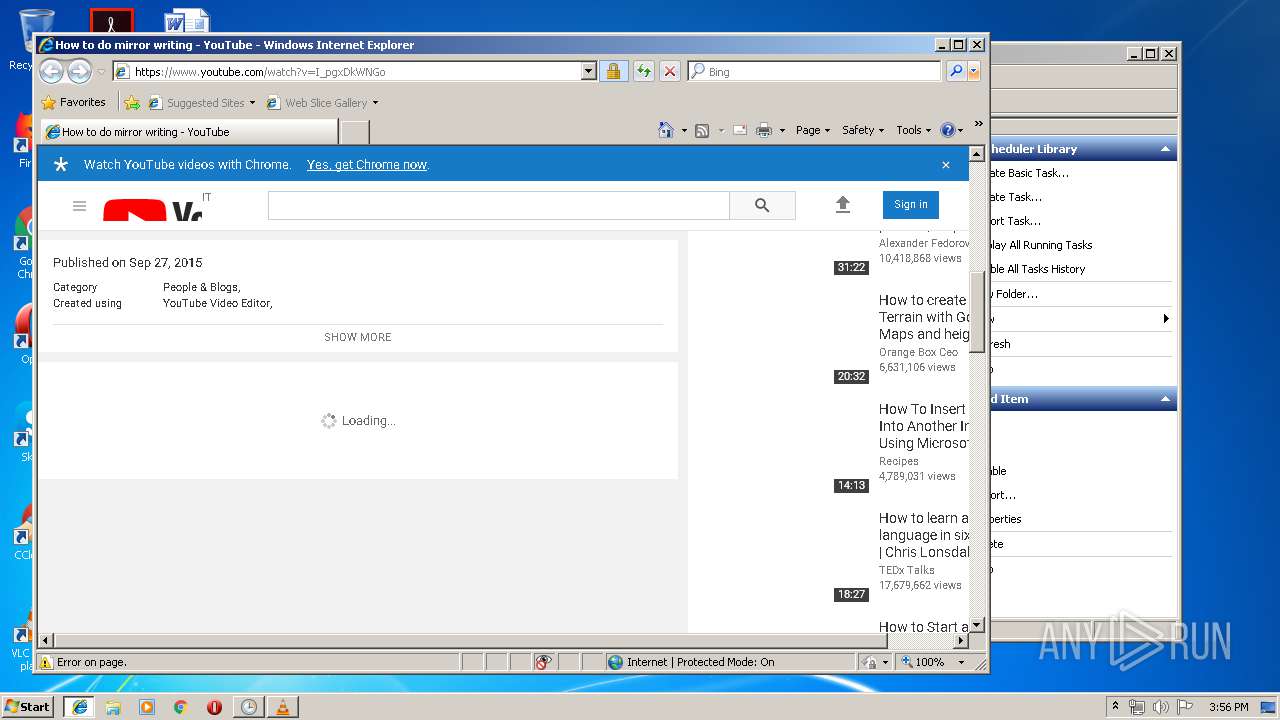Click the YouTube search magnifier button

[x=762, y=205]
